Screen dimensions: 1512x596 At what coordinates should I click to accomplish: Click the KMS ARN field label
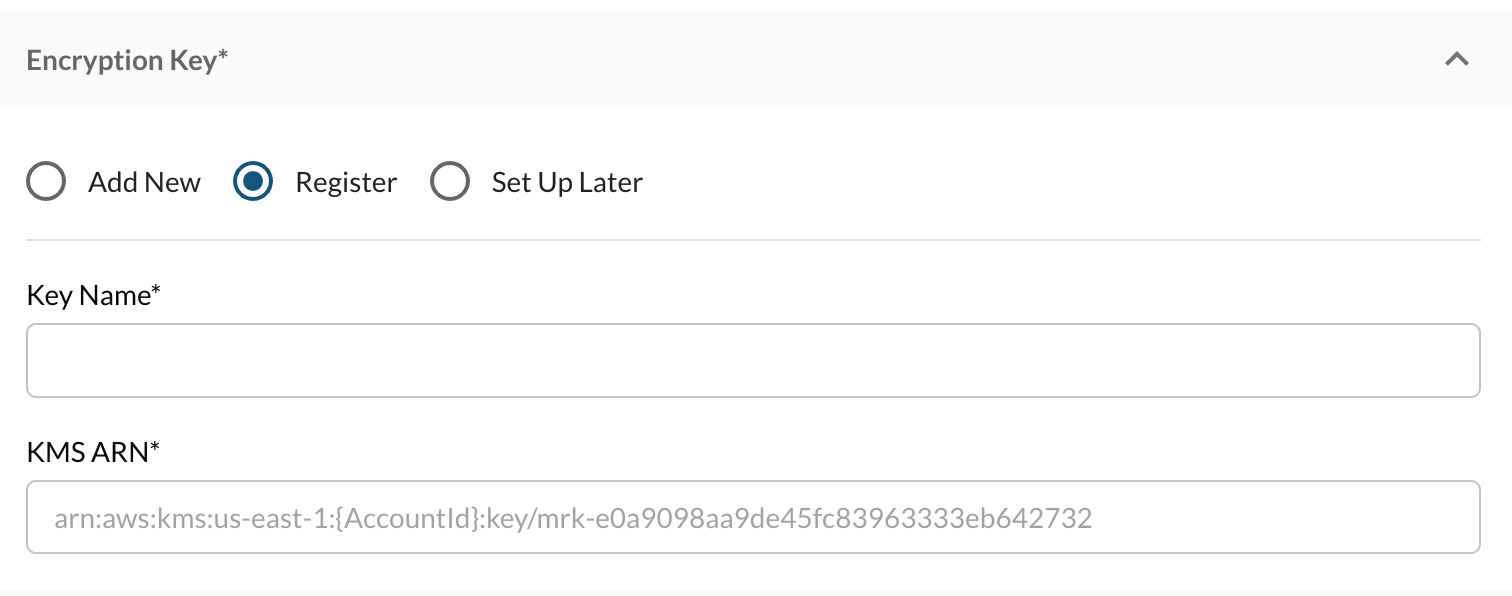point(87,453)
